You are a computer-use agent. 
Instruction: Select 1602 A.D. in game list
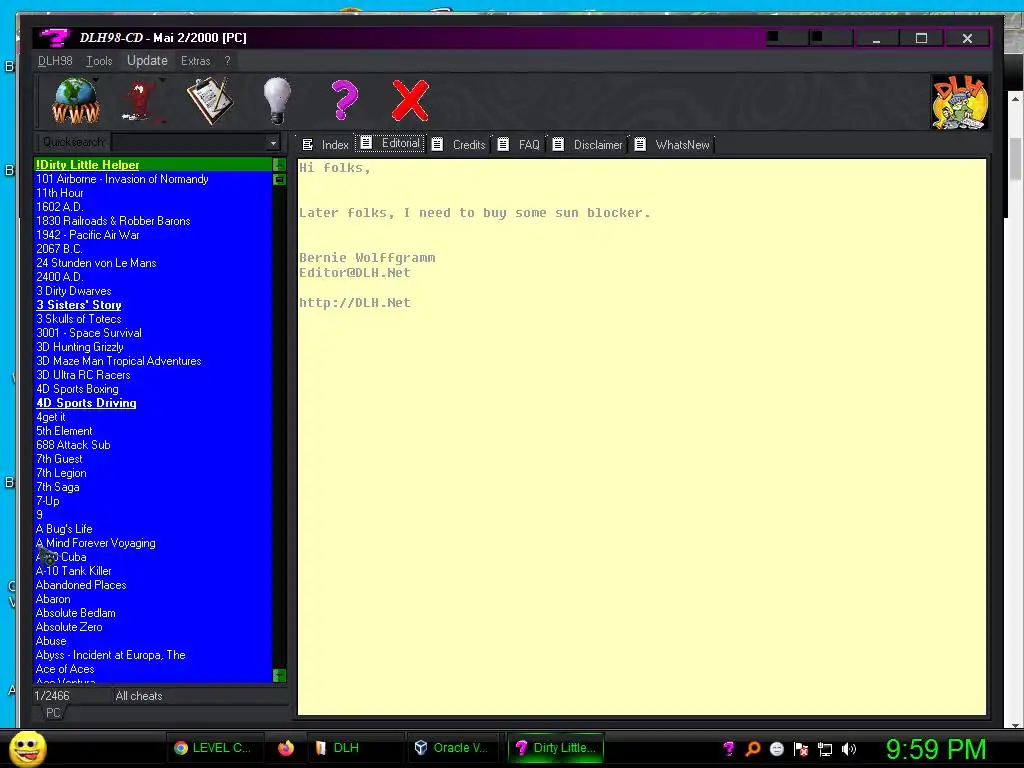tap(152, 207)
